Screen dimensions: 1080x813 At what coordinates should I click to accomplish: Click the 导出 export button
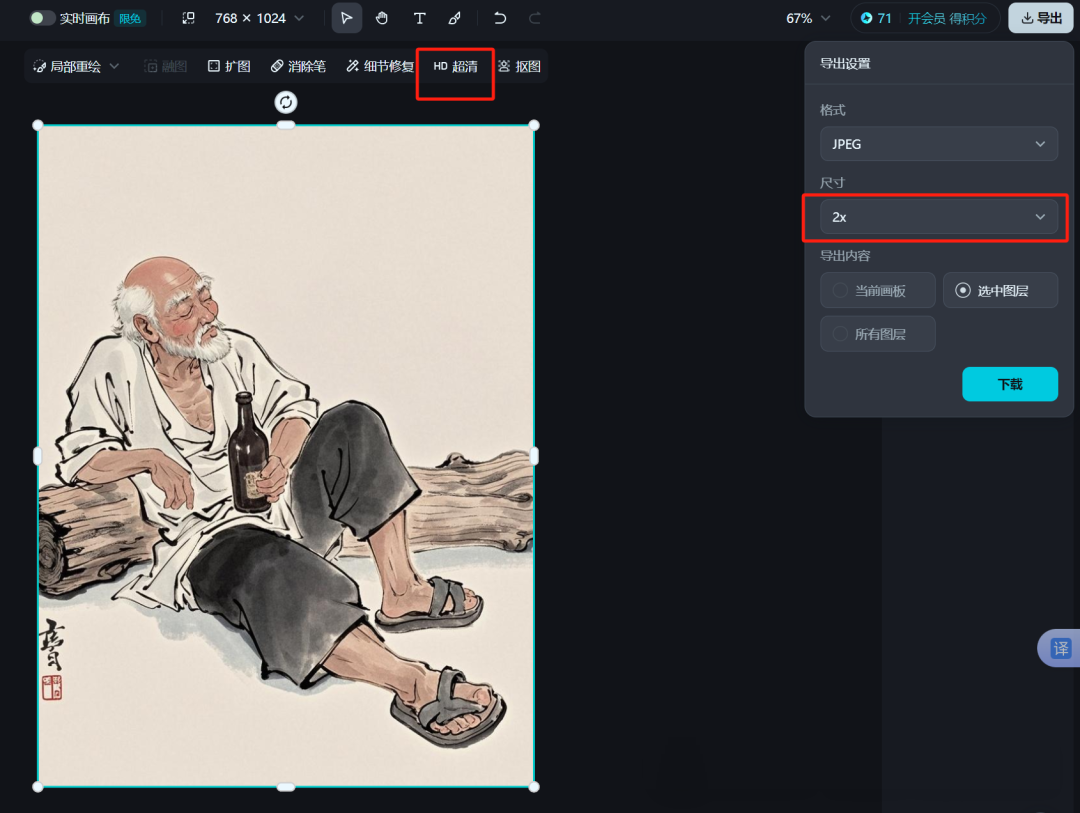click(1041, 18)
